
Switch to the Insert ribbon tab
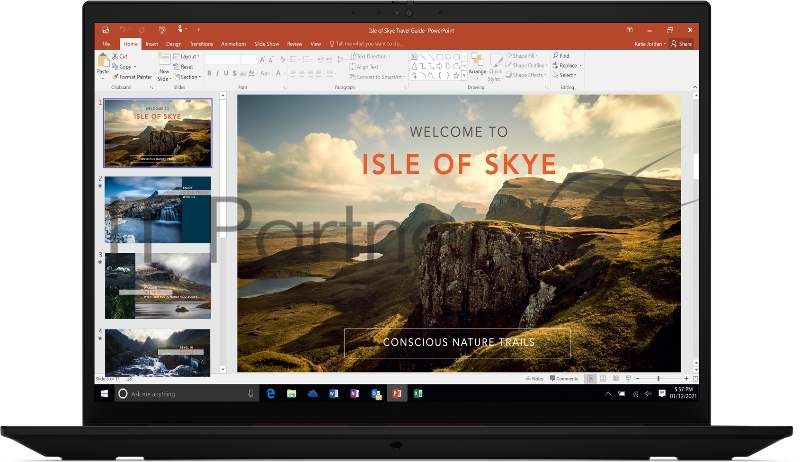click(x=151, y=44)
